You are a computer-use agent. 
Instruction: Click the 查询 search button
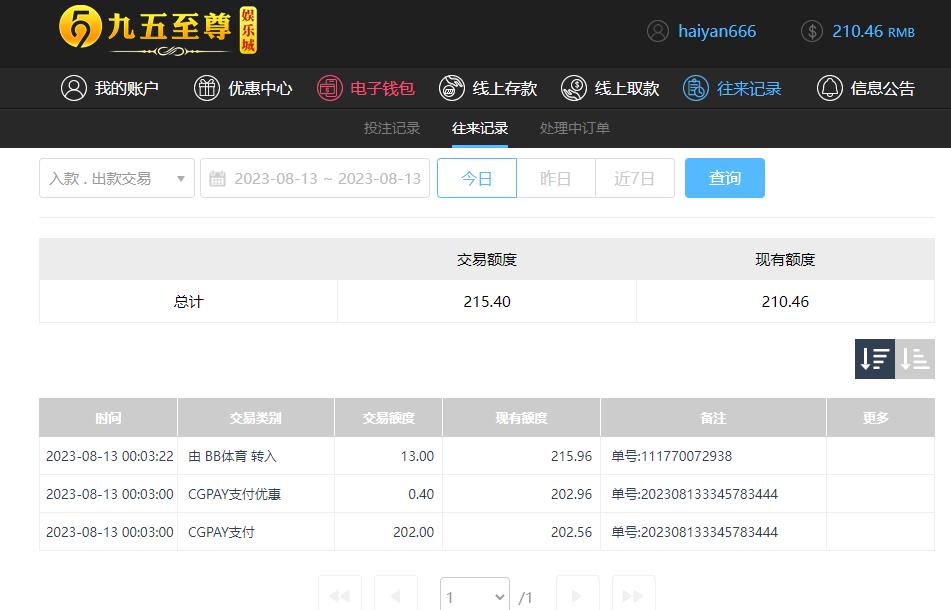[725, 178]
